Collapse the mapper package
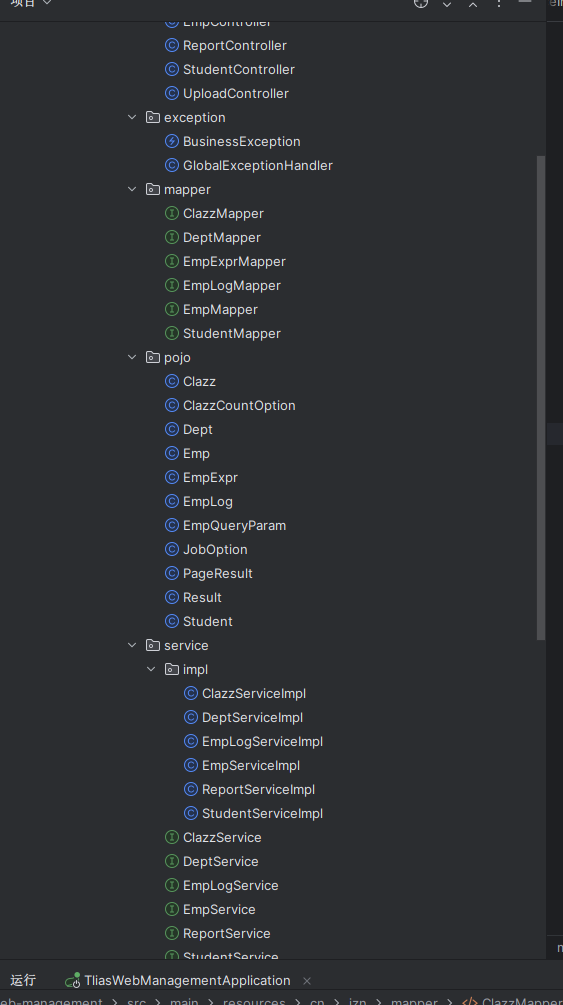 (132, 189)
